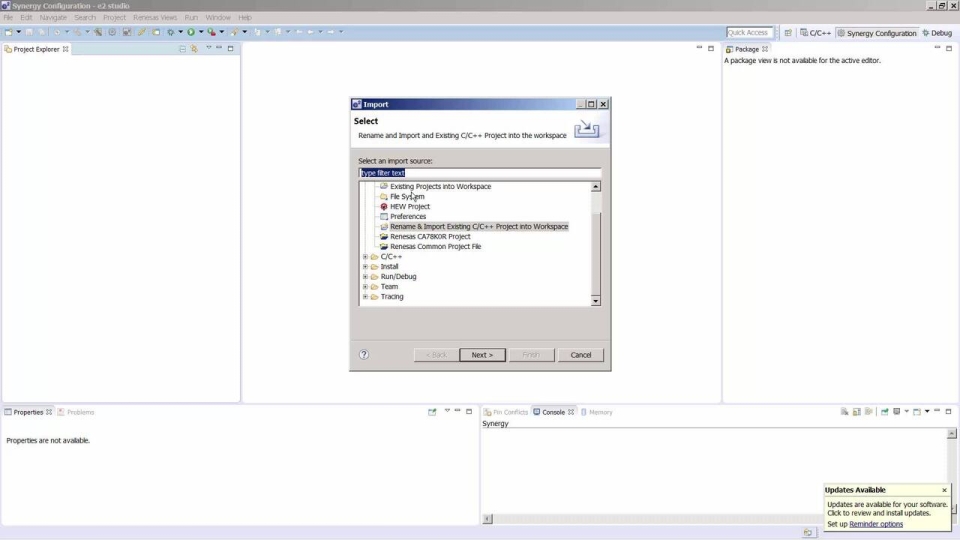Image resolution: width=960 pixels, height=540 pixels.
Task: Click Open Console icon in Console view
Action: pos(917,412)
